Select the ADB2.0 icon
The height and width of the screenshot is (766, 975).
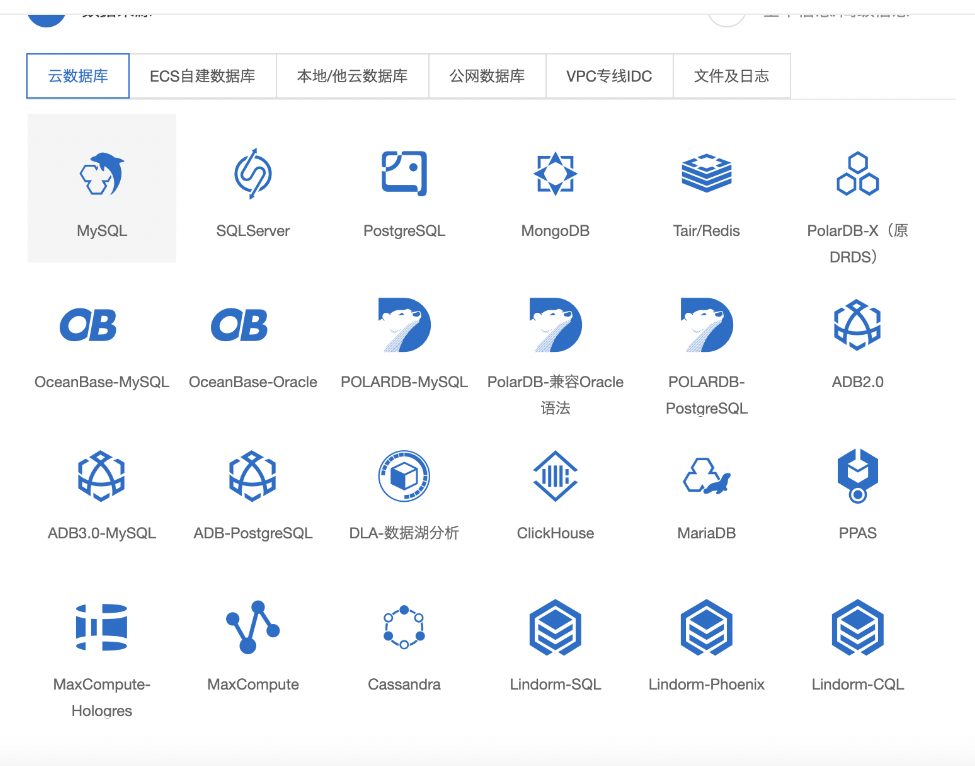[857, 325]
